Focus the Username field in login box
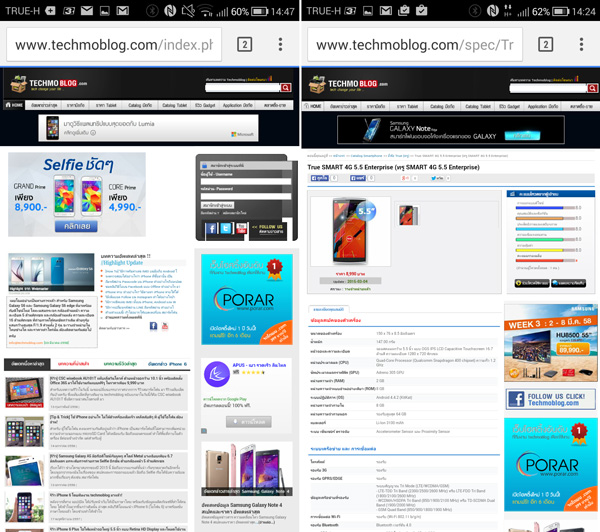This screenshot has height=532, width=600. point(246,181)
